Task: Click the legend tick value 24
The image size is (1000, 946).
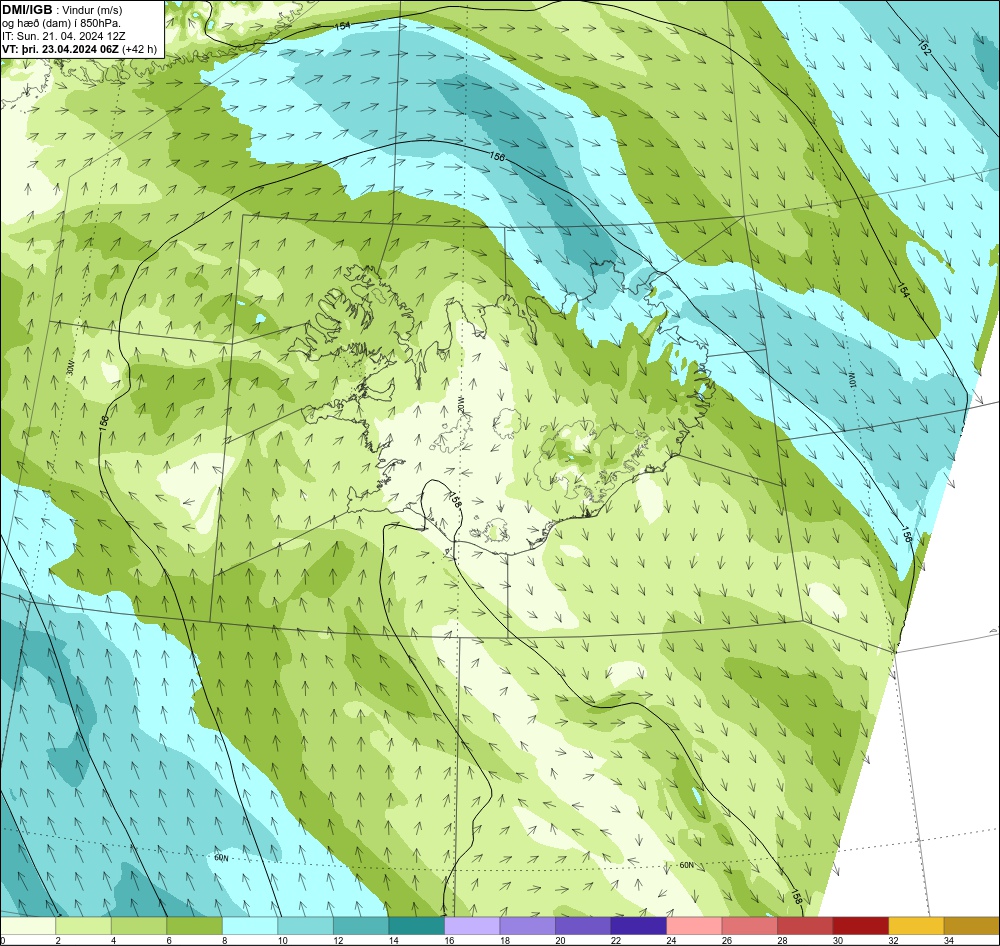Action: coord(671,940)
